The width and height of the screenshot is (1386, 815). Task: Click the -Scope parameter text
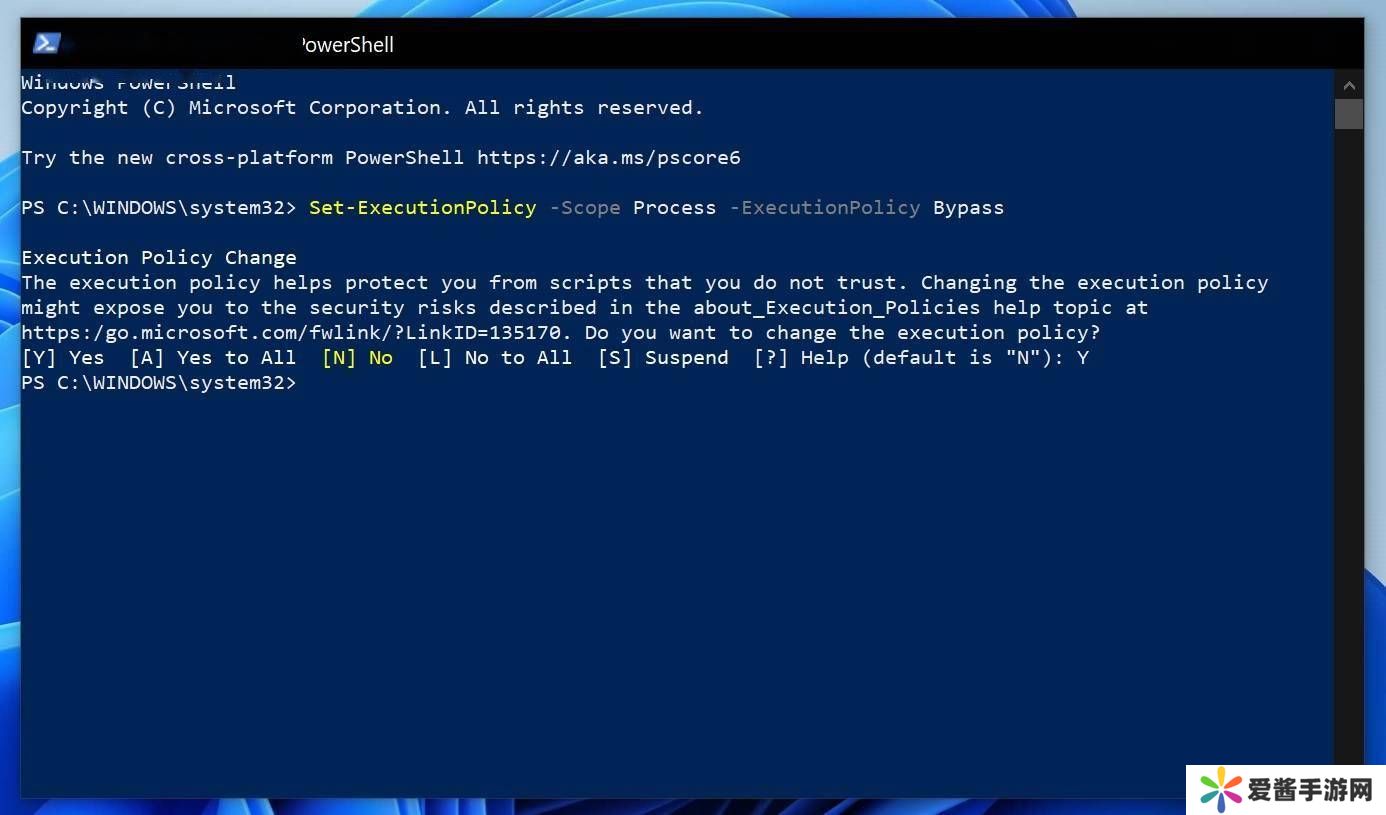[585, 208]
